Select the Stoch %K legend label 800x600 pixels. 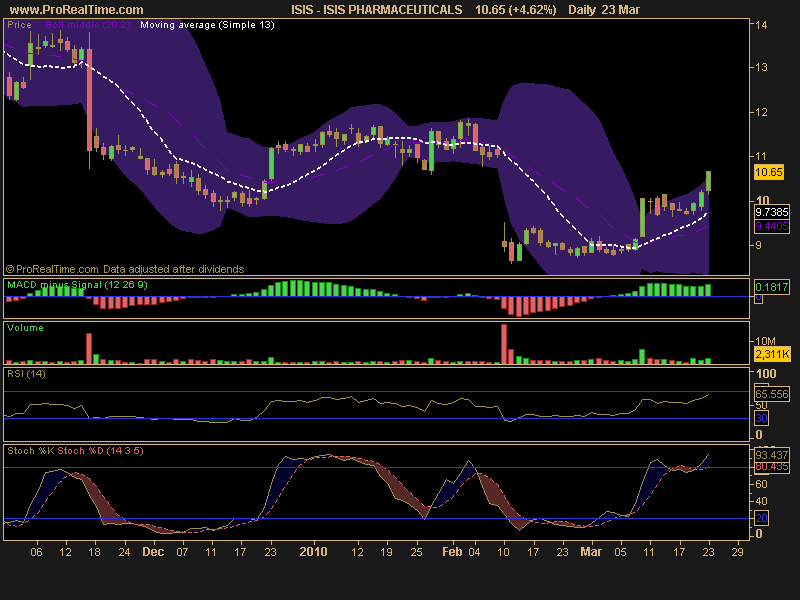31,451
